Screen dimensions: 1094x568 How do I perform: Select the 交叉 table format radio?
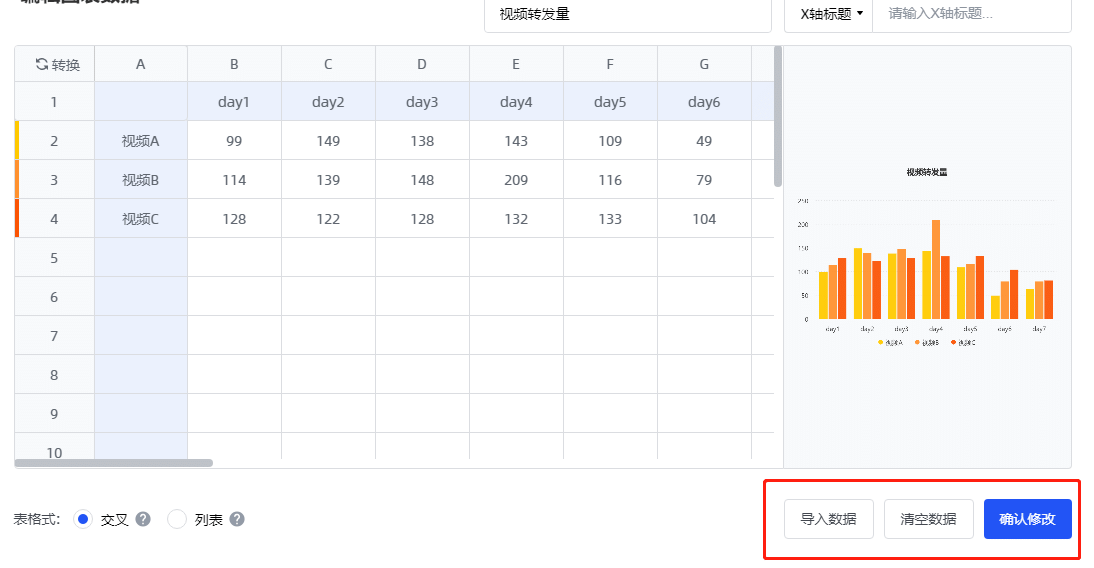83,519
